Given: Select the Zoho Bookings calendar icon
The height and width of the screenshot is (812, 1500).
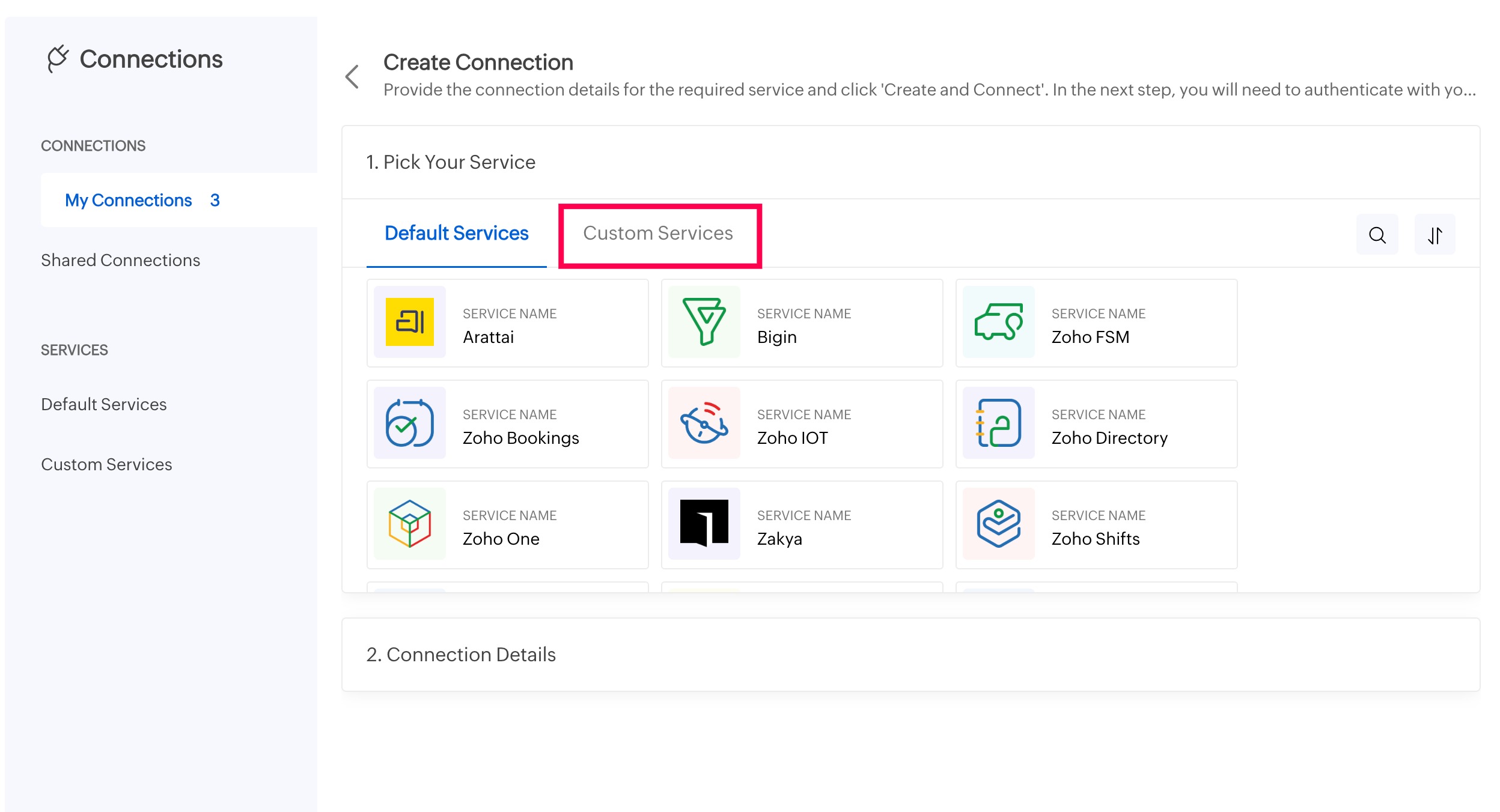Looking at the screenshot, I should (410, 423).
